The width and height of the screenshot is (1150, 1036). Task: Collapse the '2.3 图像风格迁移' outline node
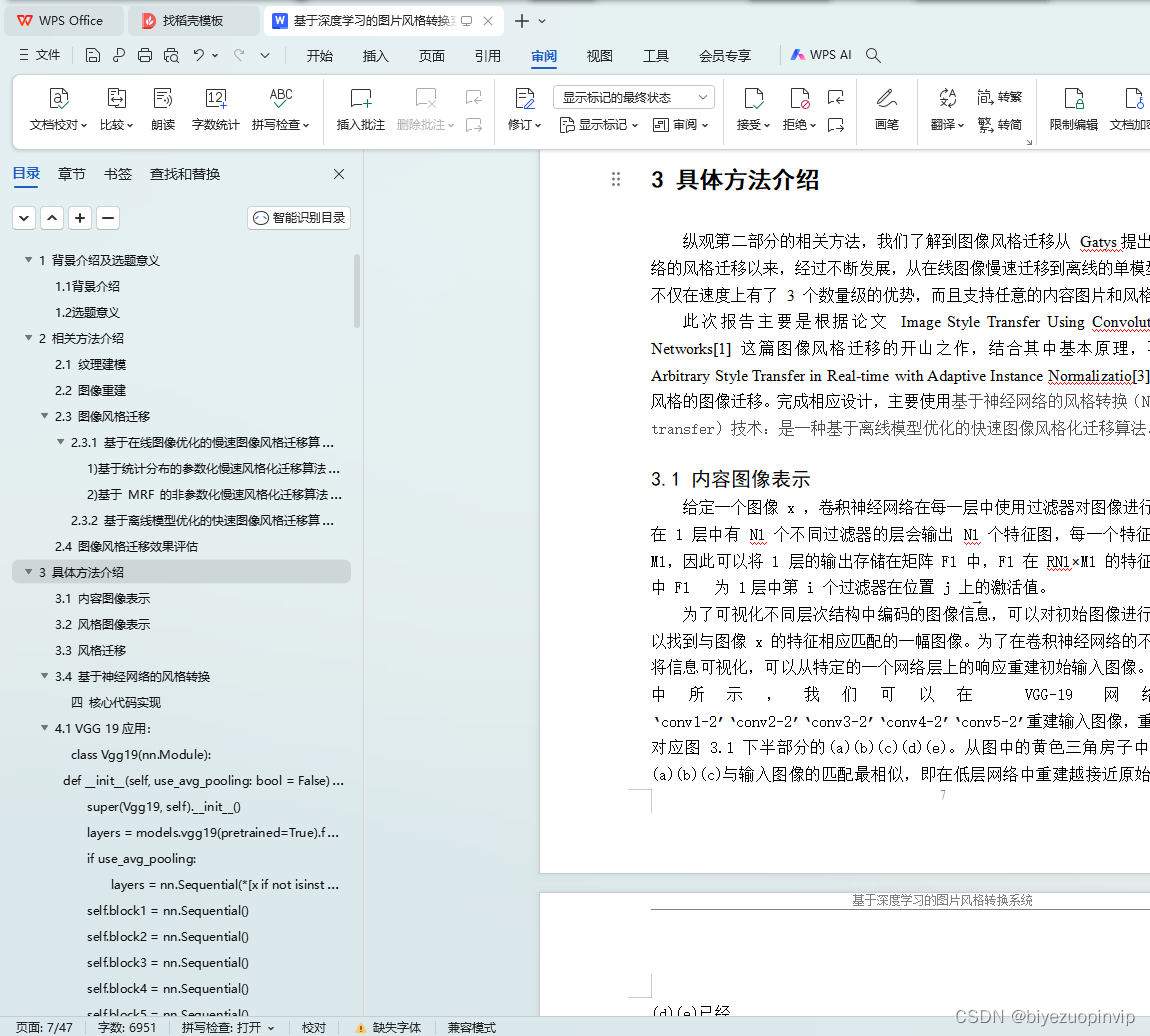pos(45,416)
